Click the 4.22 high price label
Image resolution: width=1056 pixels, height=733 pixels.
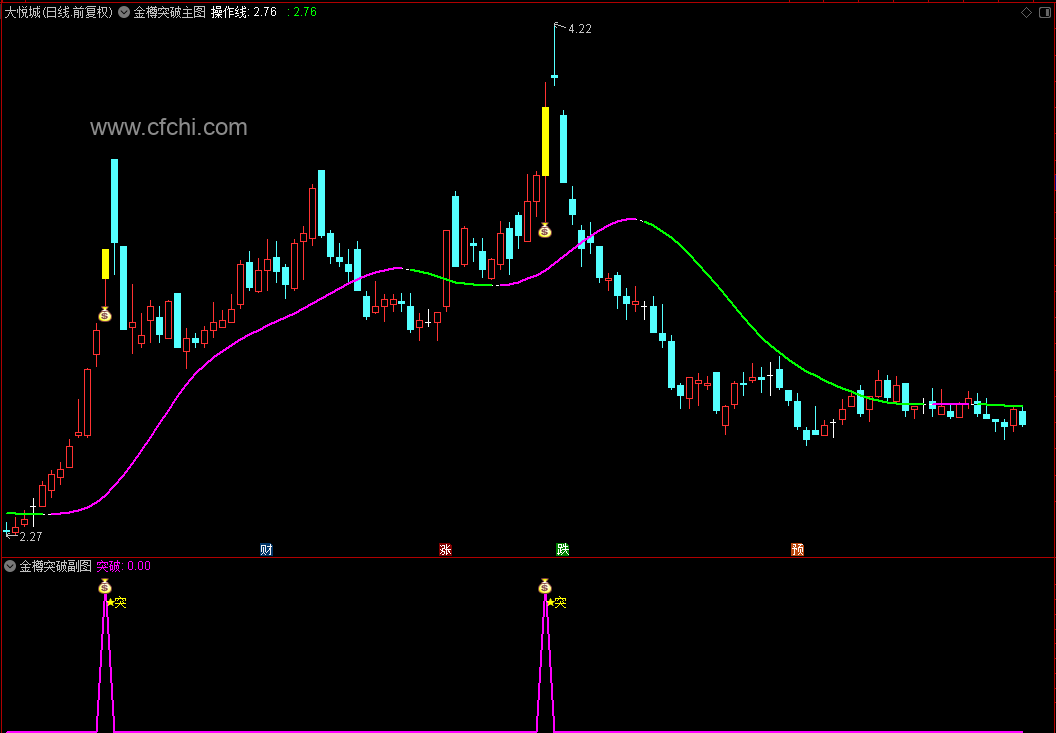click(580, 29)
